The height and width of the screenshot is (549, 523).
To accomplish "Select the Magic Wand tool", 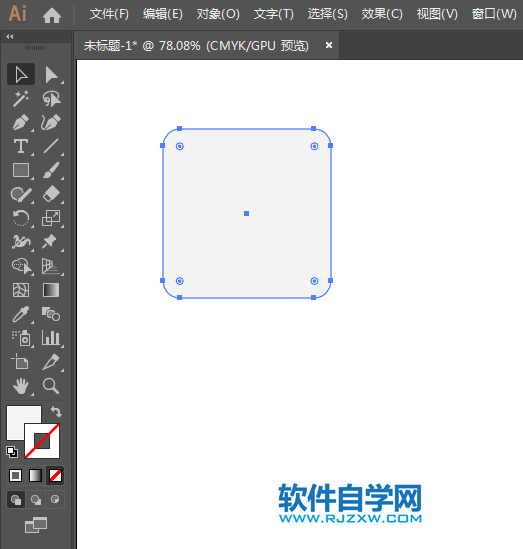I will click(21, 99).
